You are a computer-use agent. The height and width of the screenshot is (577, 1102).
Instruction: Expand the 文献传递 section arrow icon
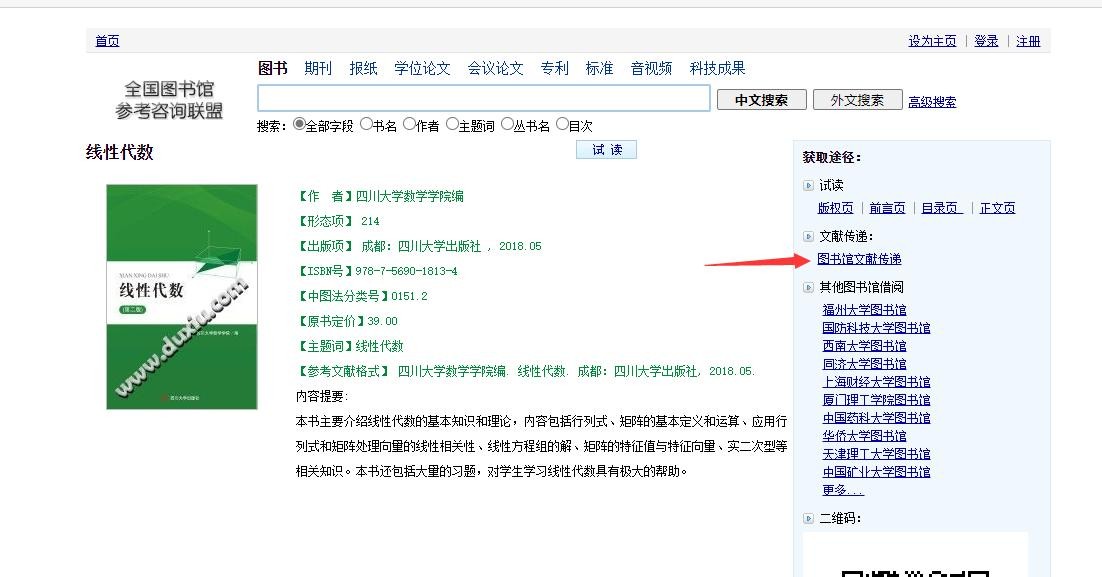tap(809, 236)
